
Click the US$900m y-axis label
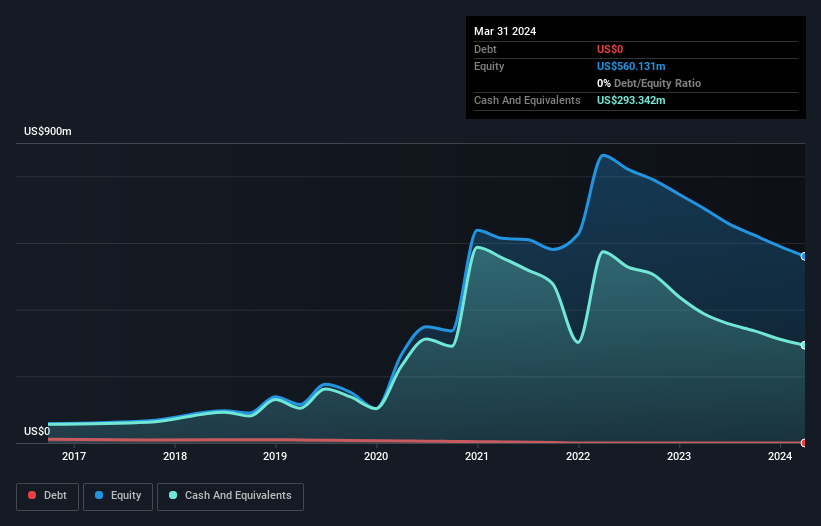coord(48,131)
